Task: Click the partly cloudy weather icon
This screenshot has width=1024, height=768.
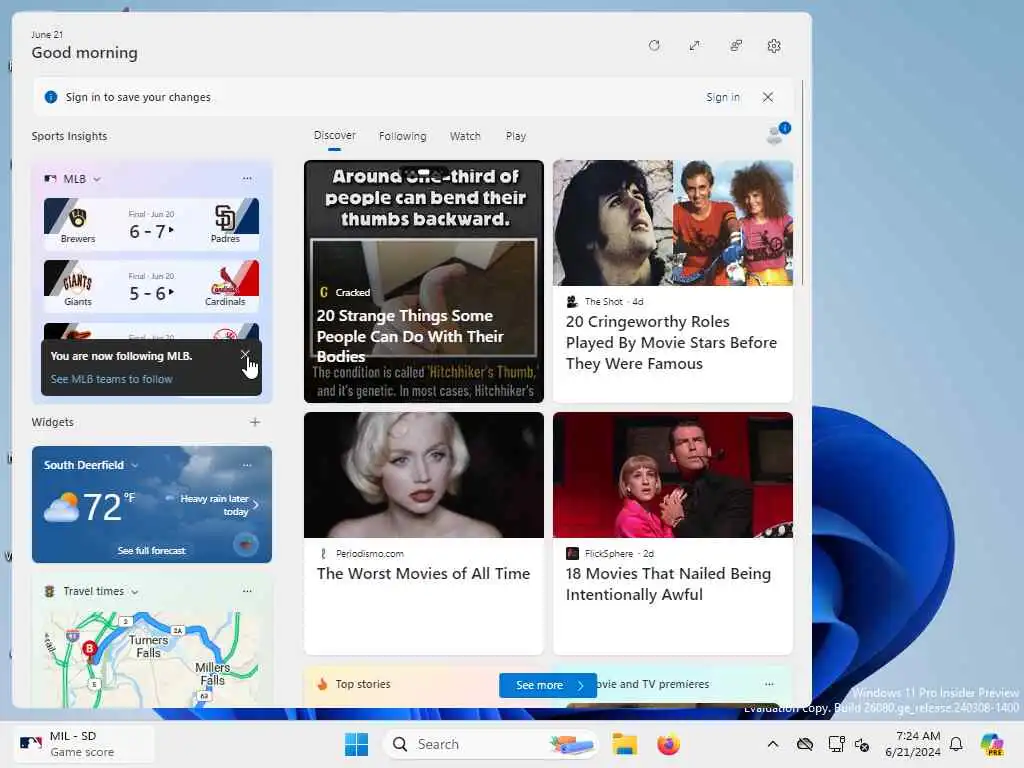Action: (x=61, y=507)
